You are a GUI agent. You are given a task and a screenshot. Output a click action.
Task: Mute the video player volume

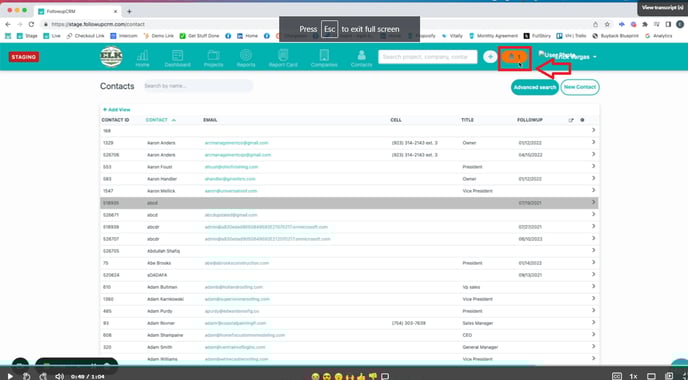click(x=59, y=376)
